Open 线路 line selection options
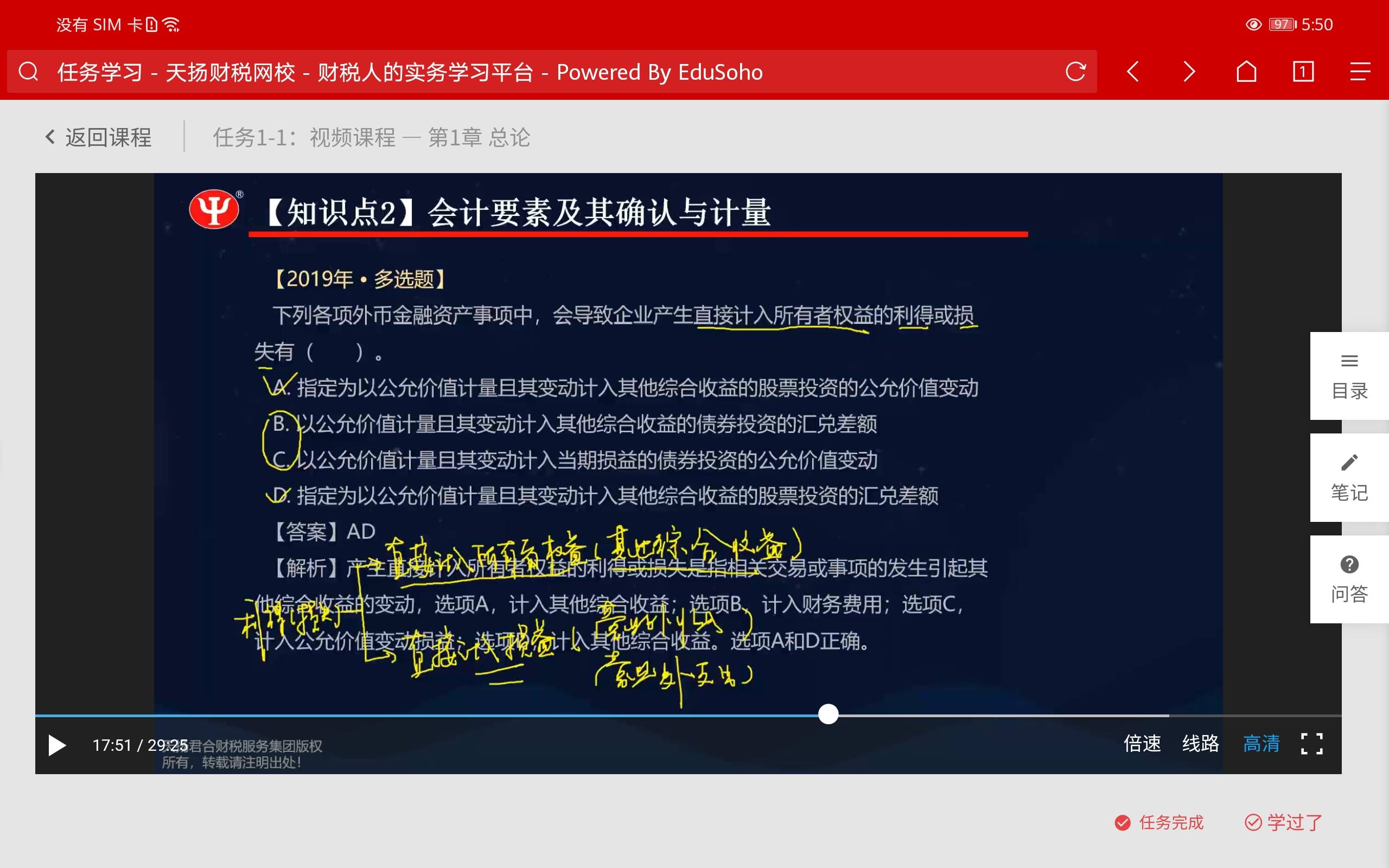 coord(1200,744)
